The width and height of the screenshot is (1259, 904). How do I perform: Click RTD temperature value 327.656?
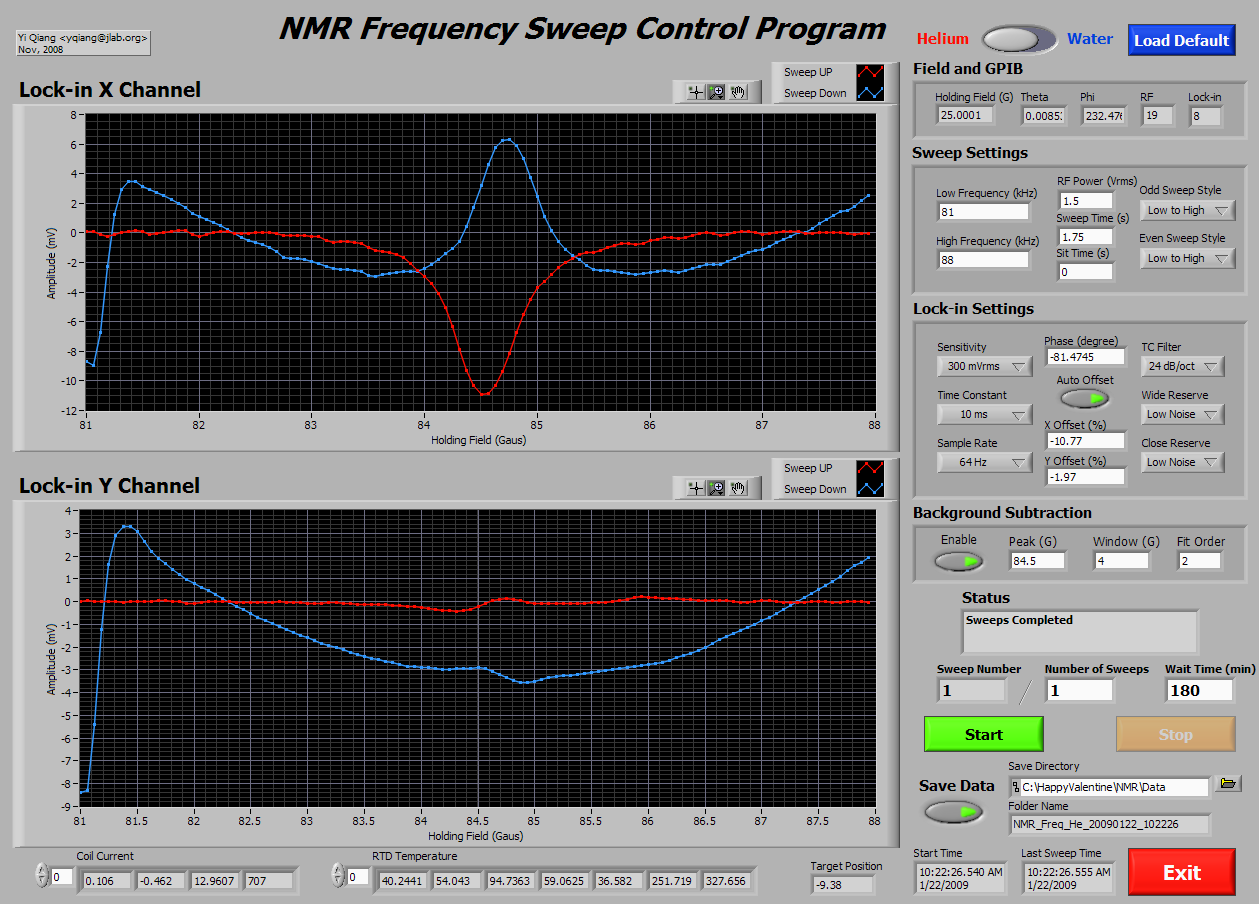725,881
